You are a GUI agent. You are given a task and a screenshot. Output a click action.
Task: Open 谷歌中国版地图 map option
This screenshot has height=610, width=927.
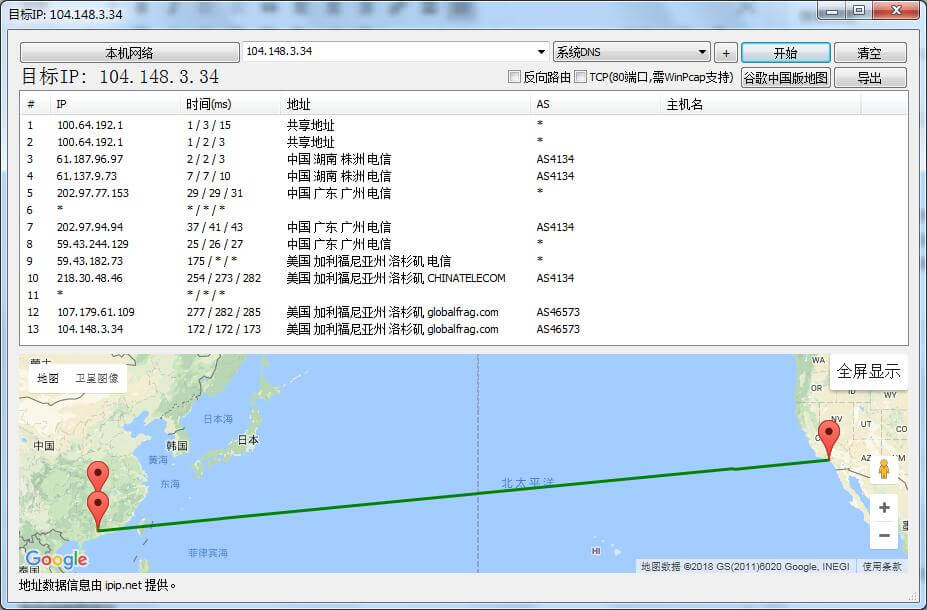[786, 78]
